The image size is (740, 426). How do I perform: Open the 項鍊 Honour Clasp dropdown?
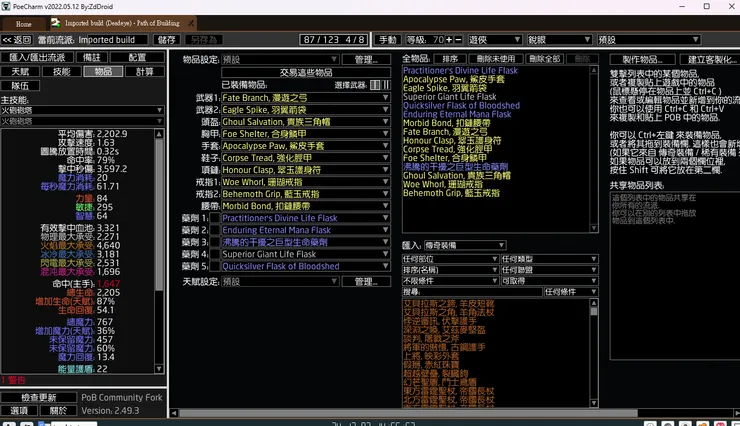(x=306, y=170)
